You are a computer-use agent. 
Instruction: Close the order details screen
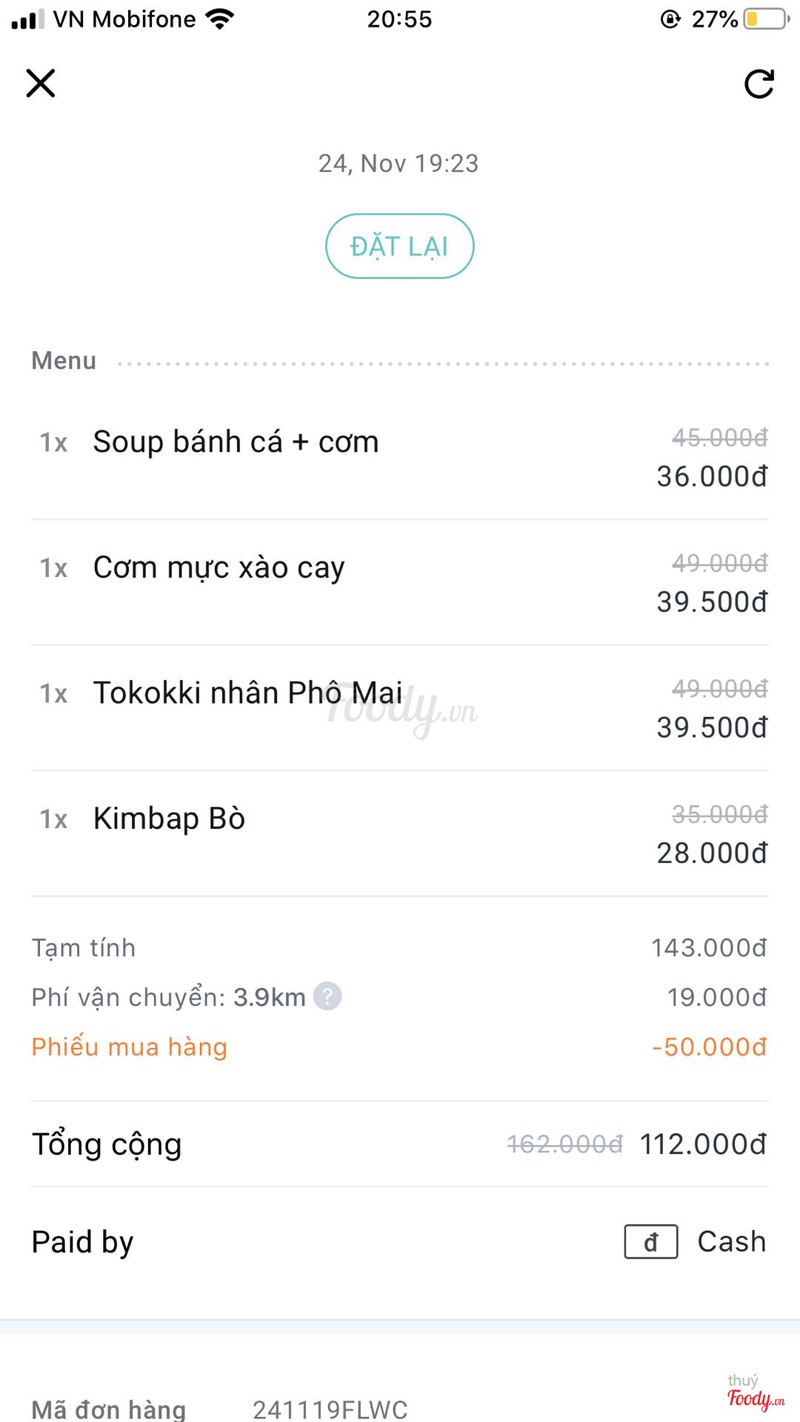41,83
